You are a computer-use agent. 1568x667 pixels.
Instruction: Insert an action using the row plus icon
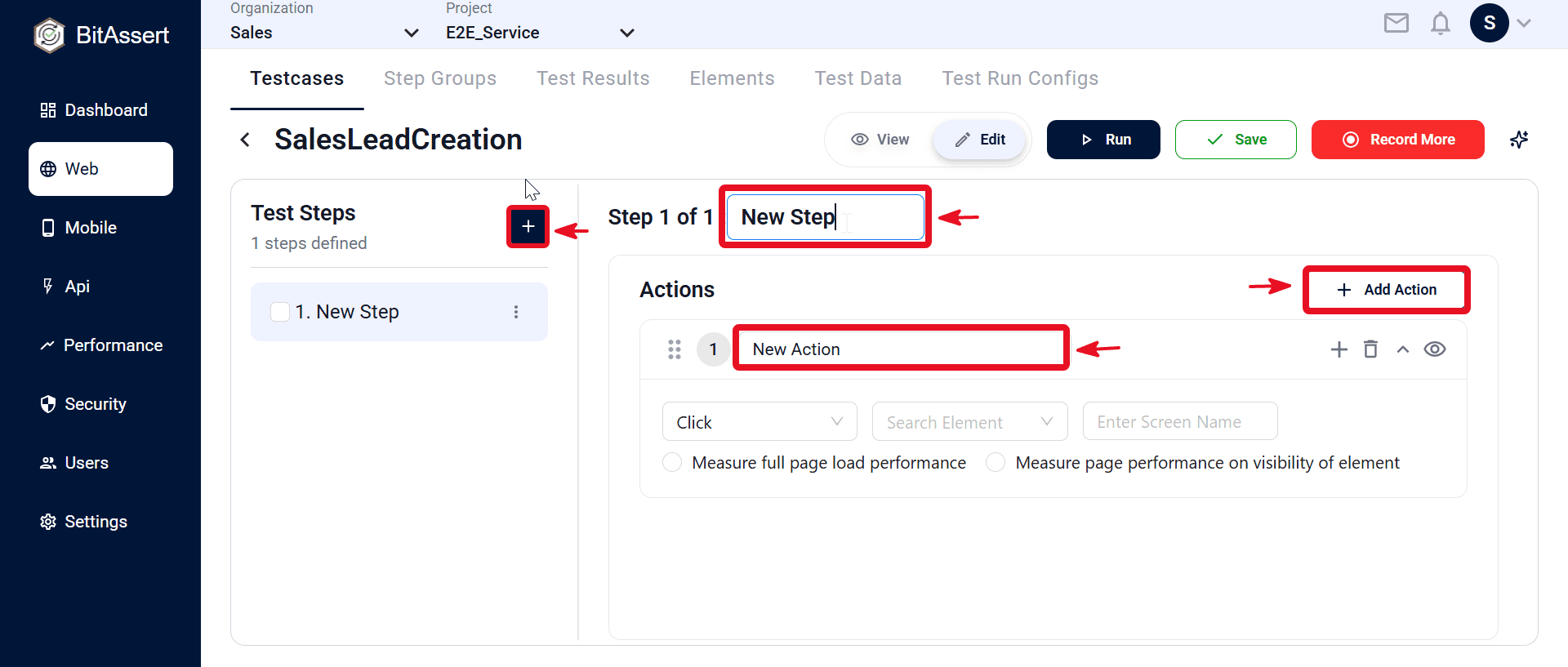1339,349
